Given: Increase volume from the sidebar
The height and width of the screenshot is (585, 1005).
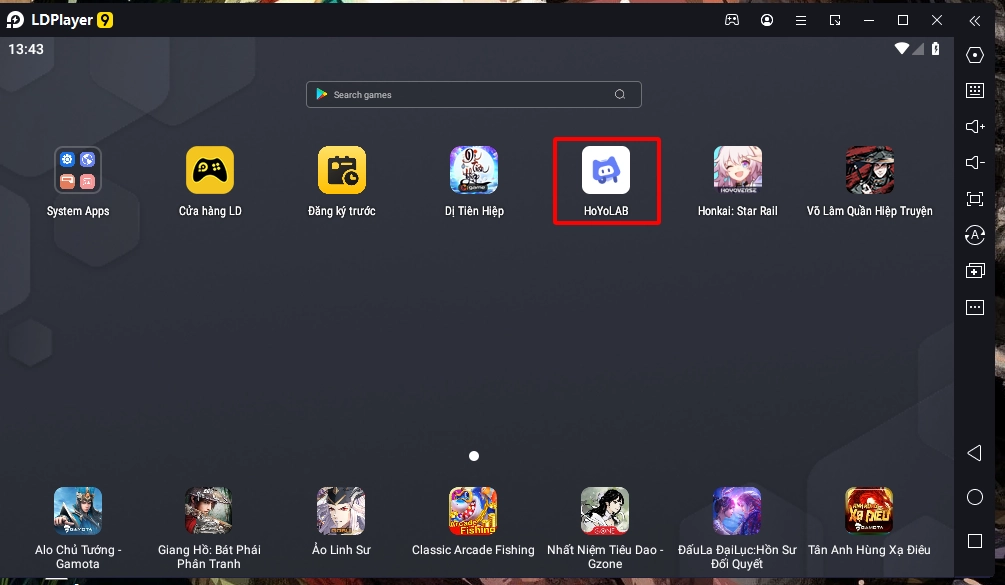Looking at the screenshot, I should 975,126.
